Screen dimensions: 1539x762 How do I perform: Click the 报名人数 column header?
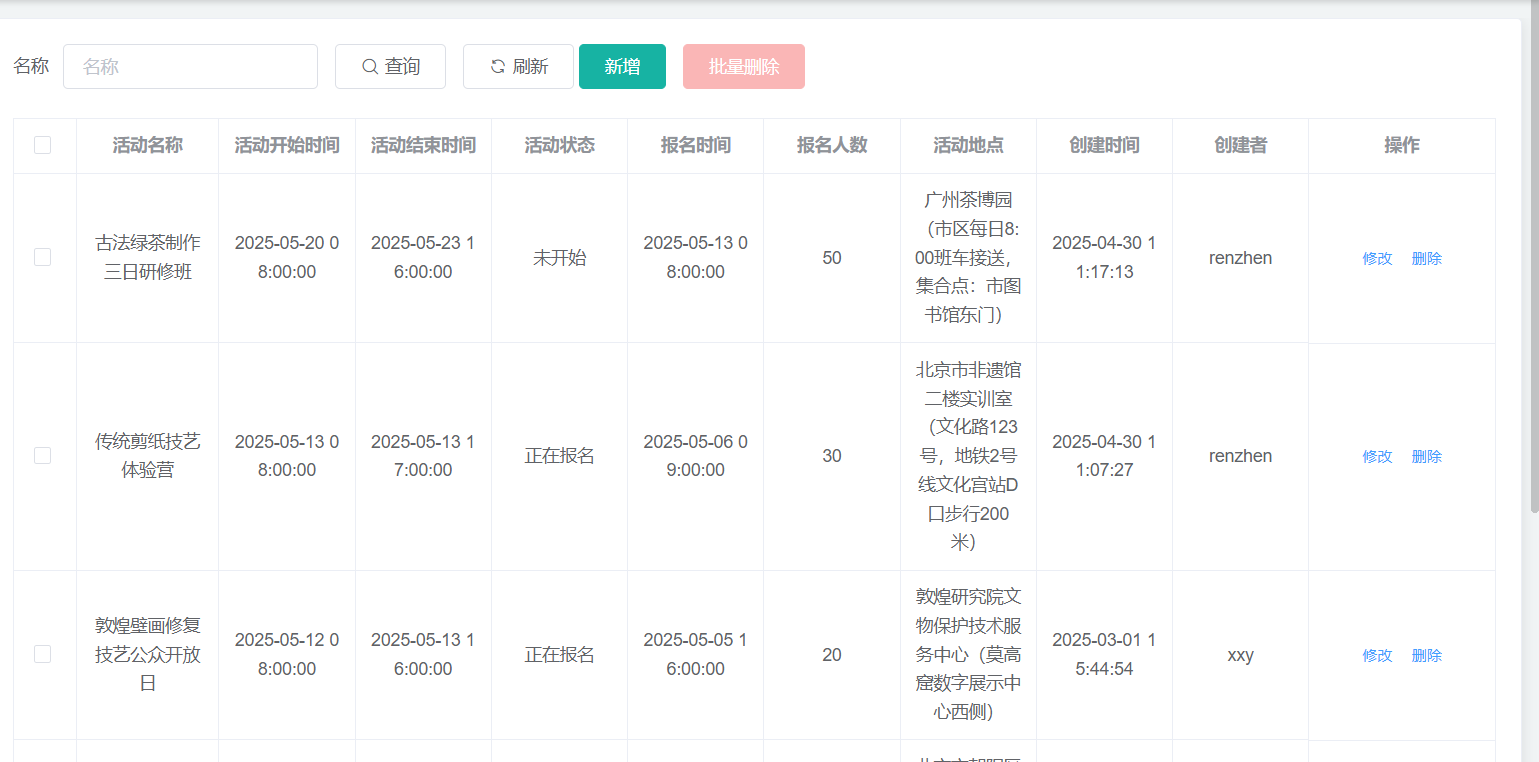tap(832, 145)
